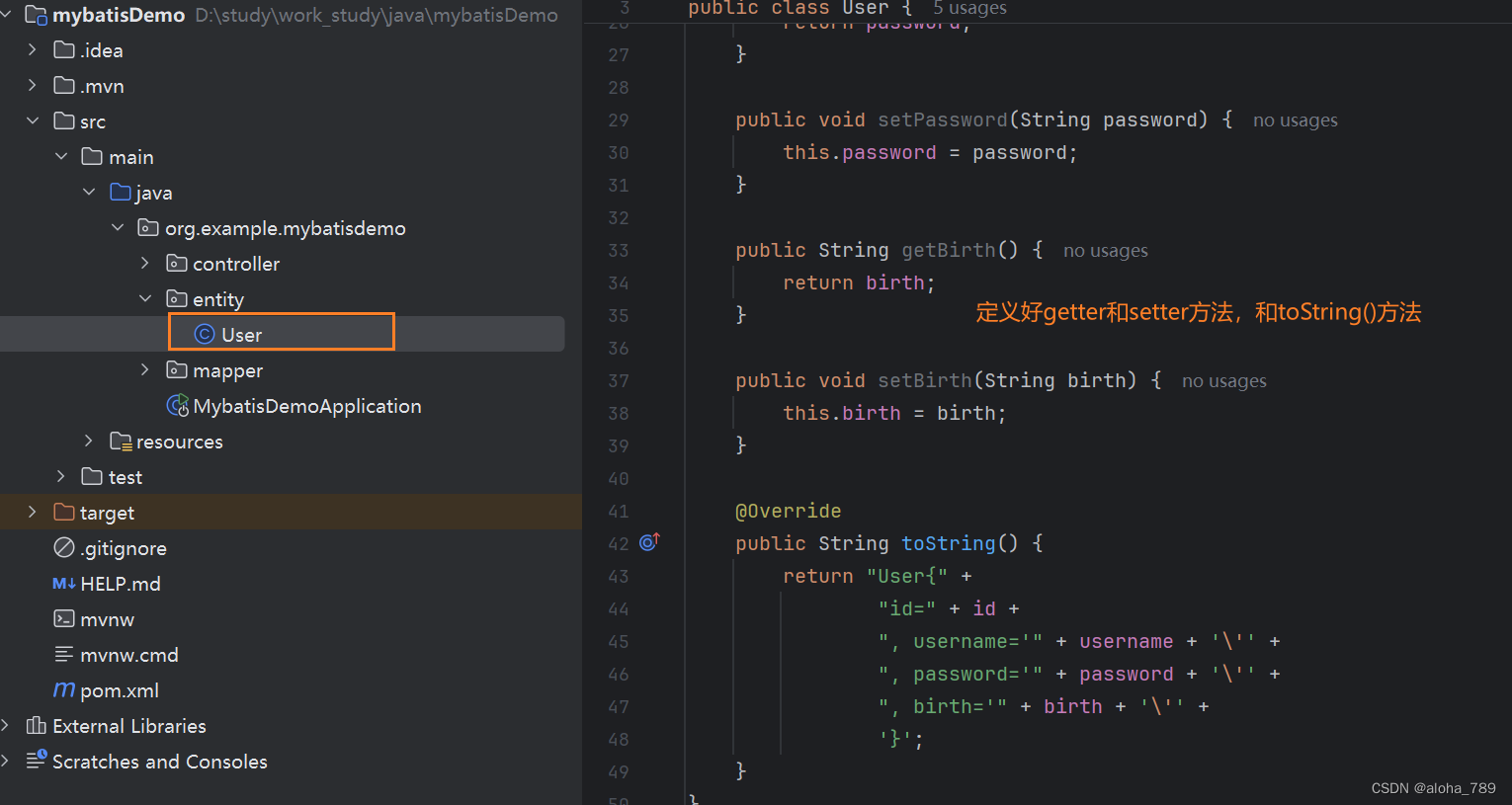Click the orange target folder icon

click(x=64, y=512)
